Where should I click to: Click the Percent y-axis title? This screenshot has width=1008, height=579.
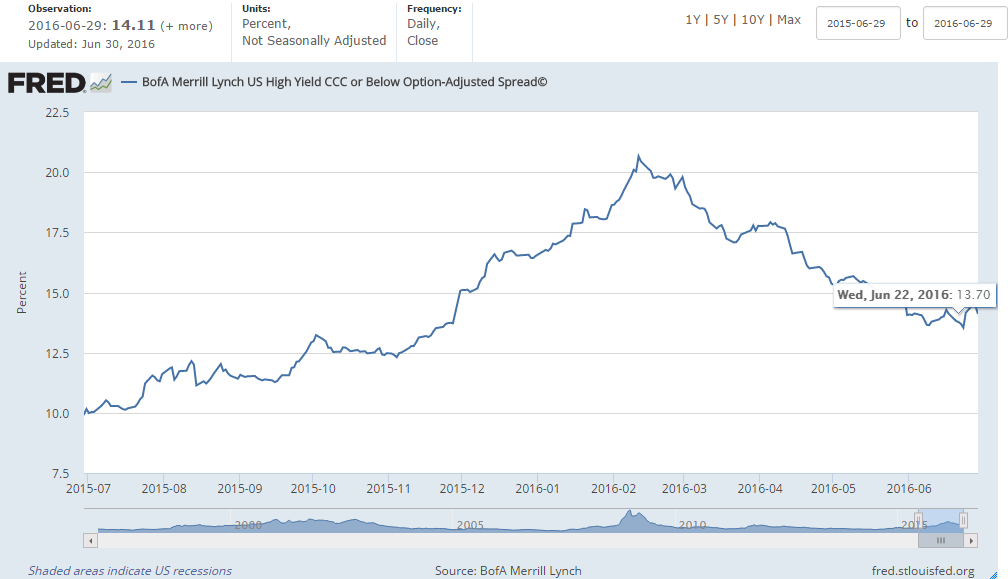tap(22, 292)
